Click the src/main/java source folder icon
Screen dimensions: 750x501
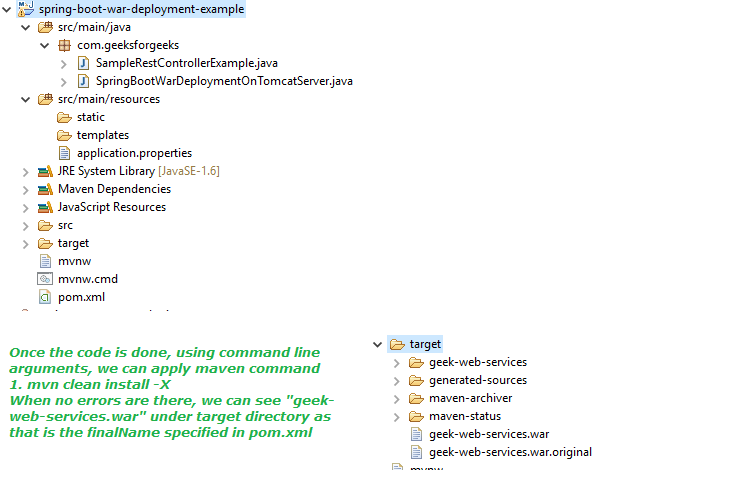coord(45,27)
